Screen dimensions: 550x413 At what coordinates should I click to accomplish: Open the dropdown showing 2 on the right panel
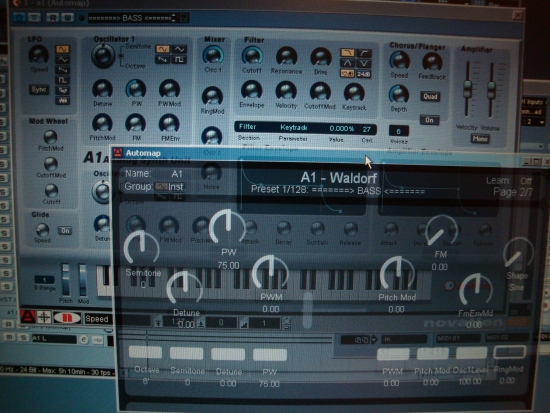pos(534,122)
